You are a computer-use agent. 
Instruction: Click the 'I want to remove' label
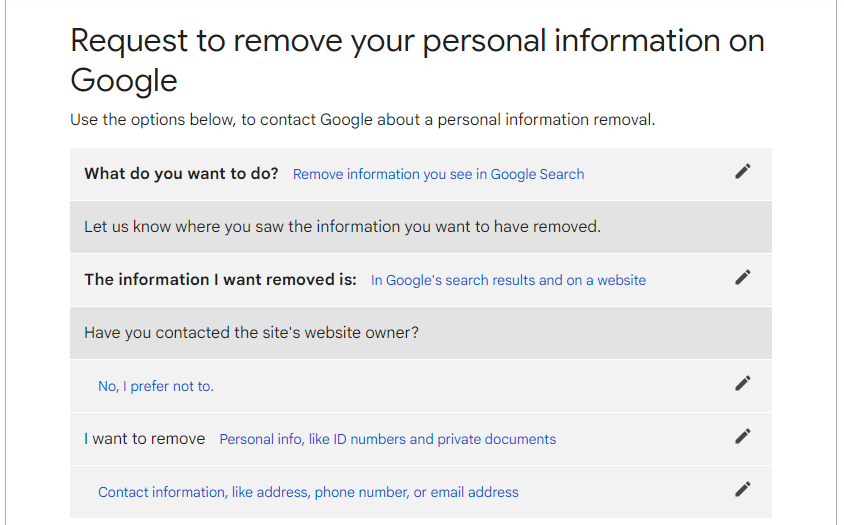144,439
